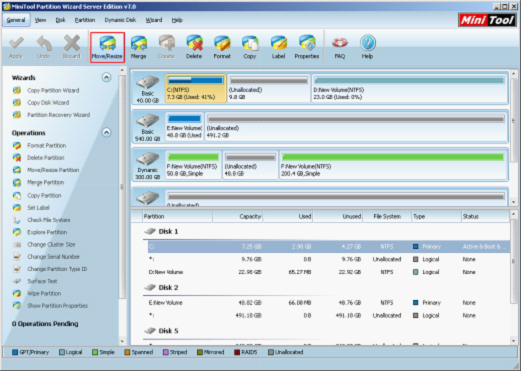
Task: Click the Wipe Partition icon
Action: point(17,294)
